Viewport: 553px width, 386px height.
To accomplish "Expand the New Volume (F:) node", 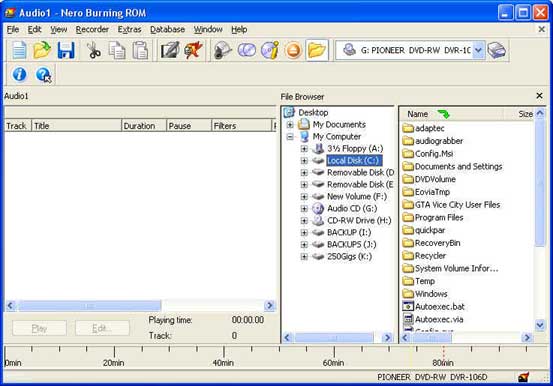I will coord(304,197).
